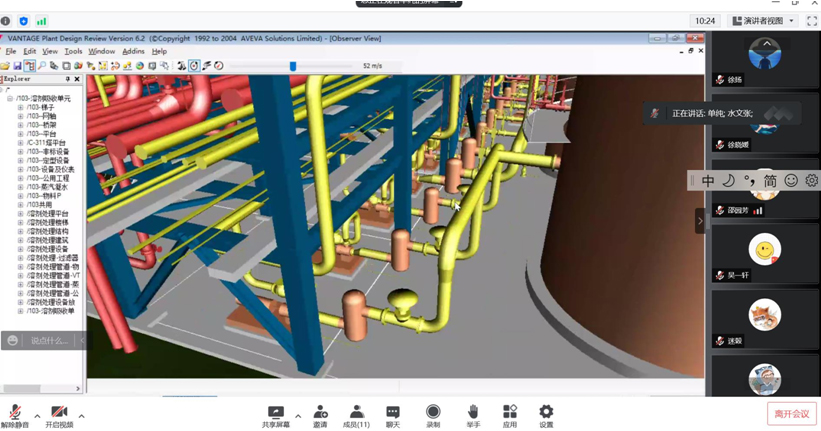Open the Apps icon in meeting bar
821x431 pixels.
[510, 415]
